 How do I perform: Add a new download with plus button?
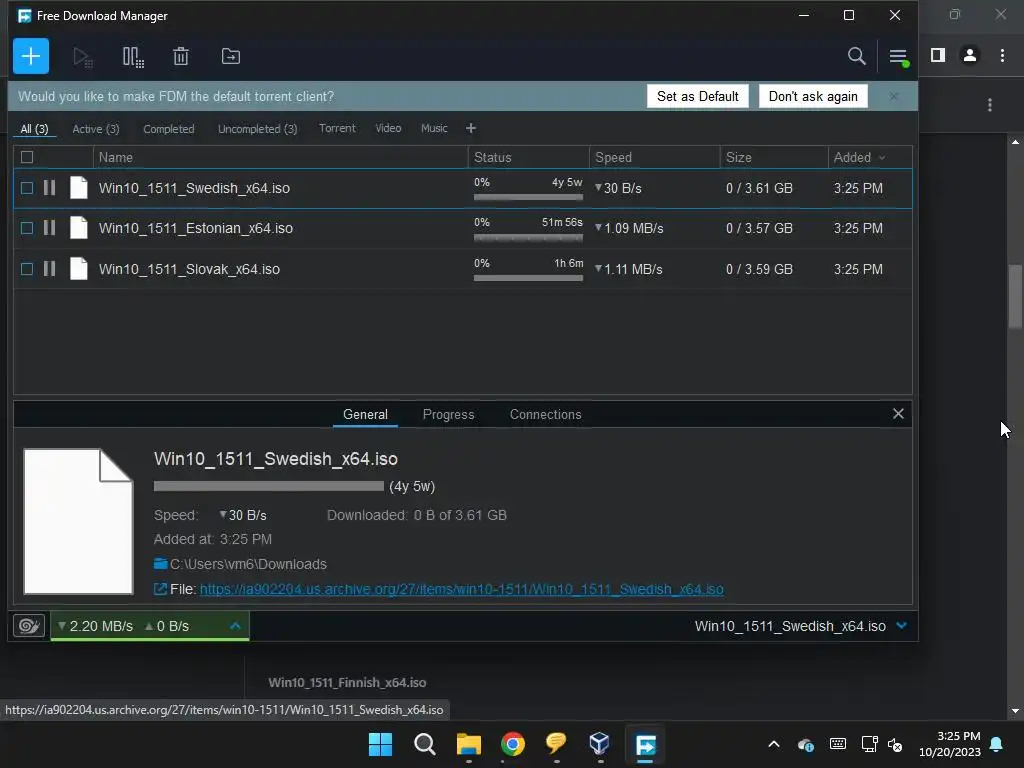click(31, 56)
